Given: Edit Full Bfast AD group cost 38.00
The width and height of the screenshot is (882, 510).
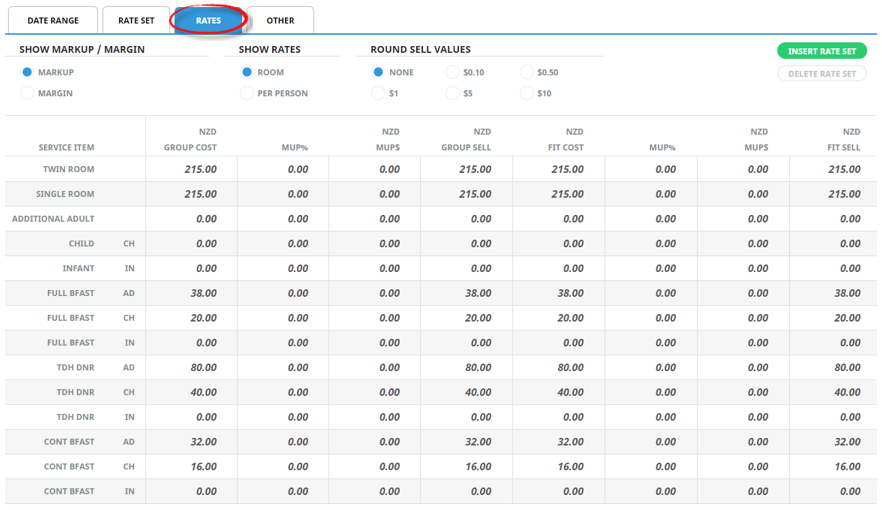Looking at the screenshot, I should 191,293.
